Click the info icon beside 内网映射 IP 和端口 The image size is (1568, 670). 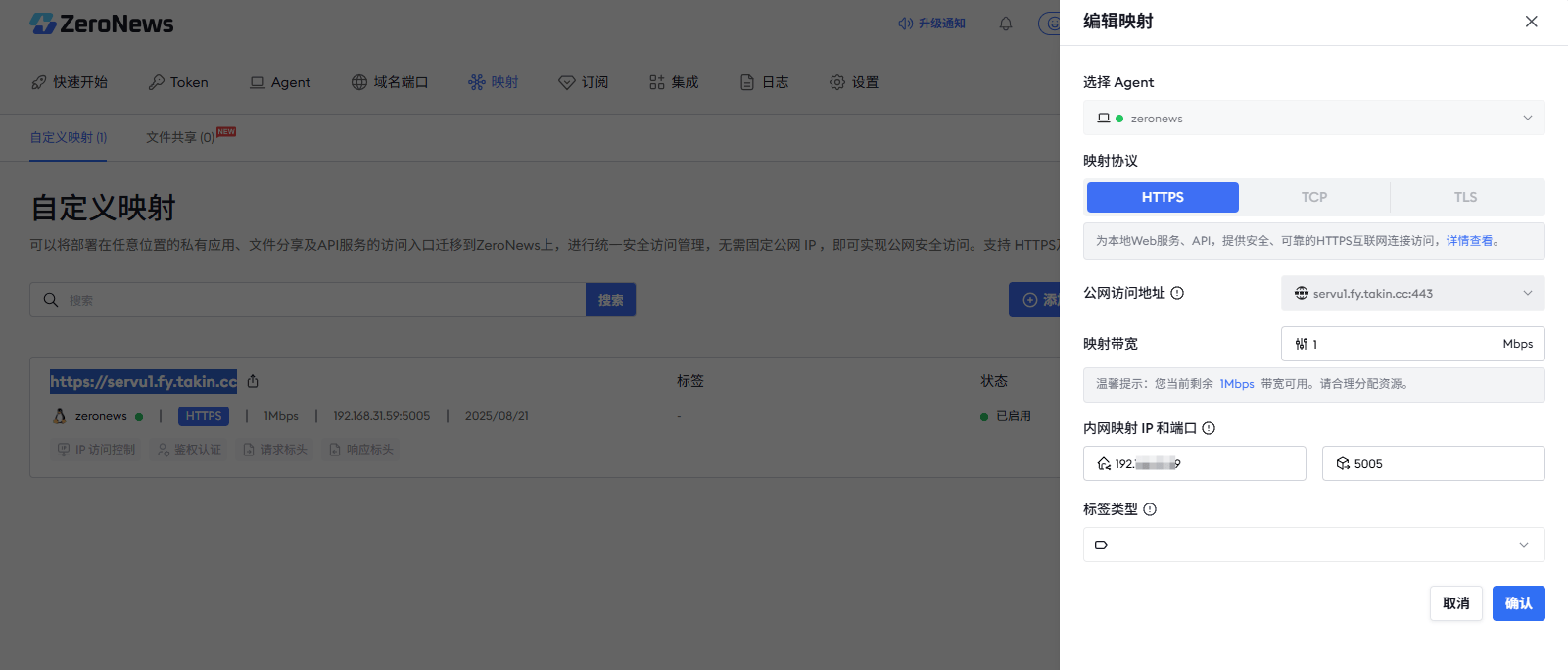coord(1209,428)
